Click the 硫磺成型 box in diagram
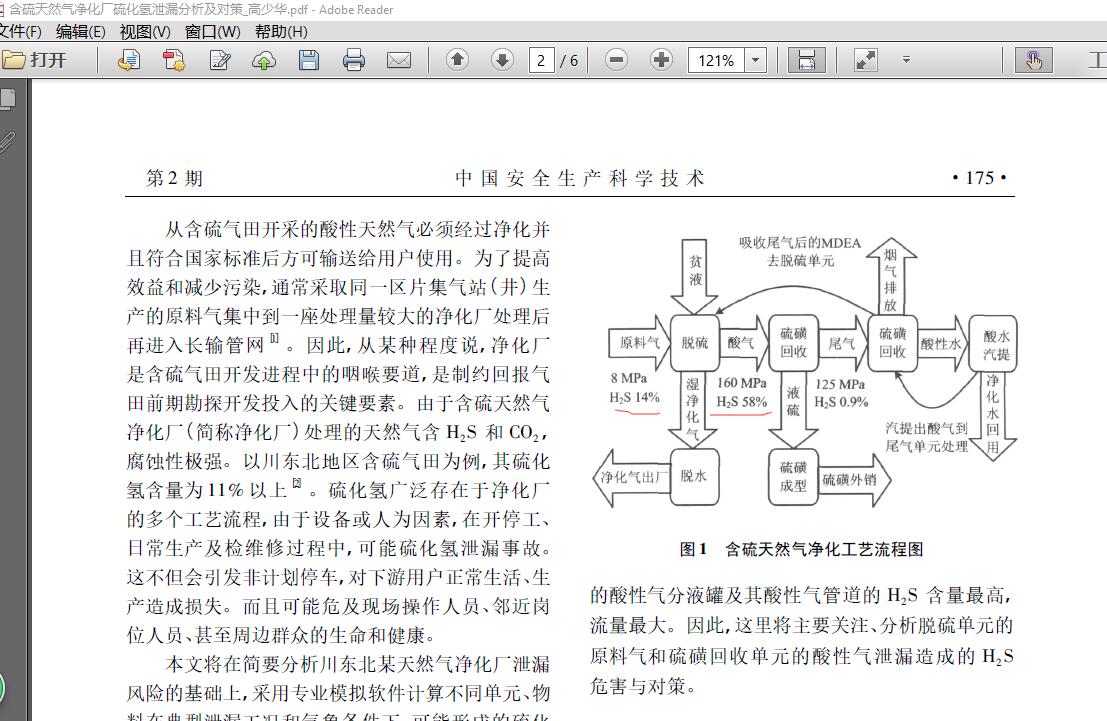1107x721 pixels. click(x=793, y=477)
